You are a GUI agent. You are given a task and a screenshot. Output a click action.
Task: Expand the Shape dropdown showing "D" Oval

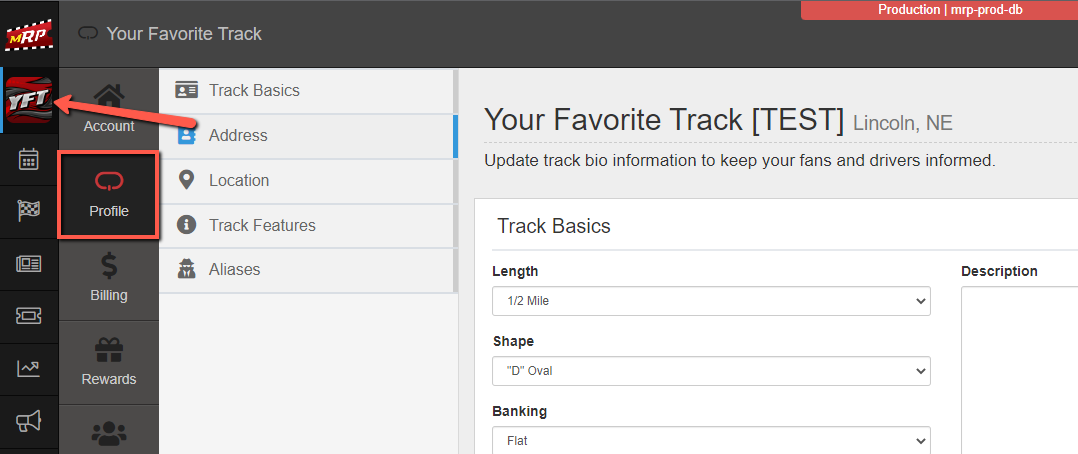[712, 371]
